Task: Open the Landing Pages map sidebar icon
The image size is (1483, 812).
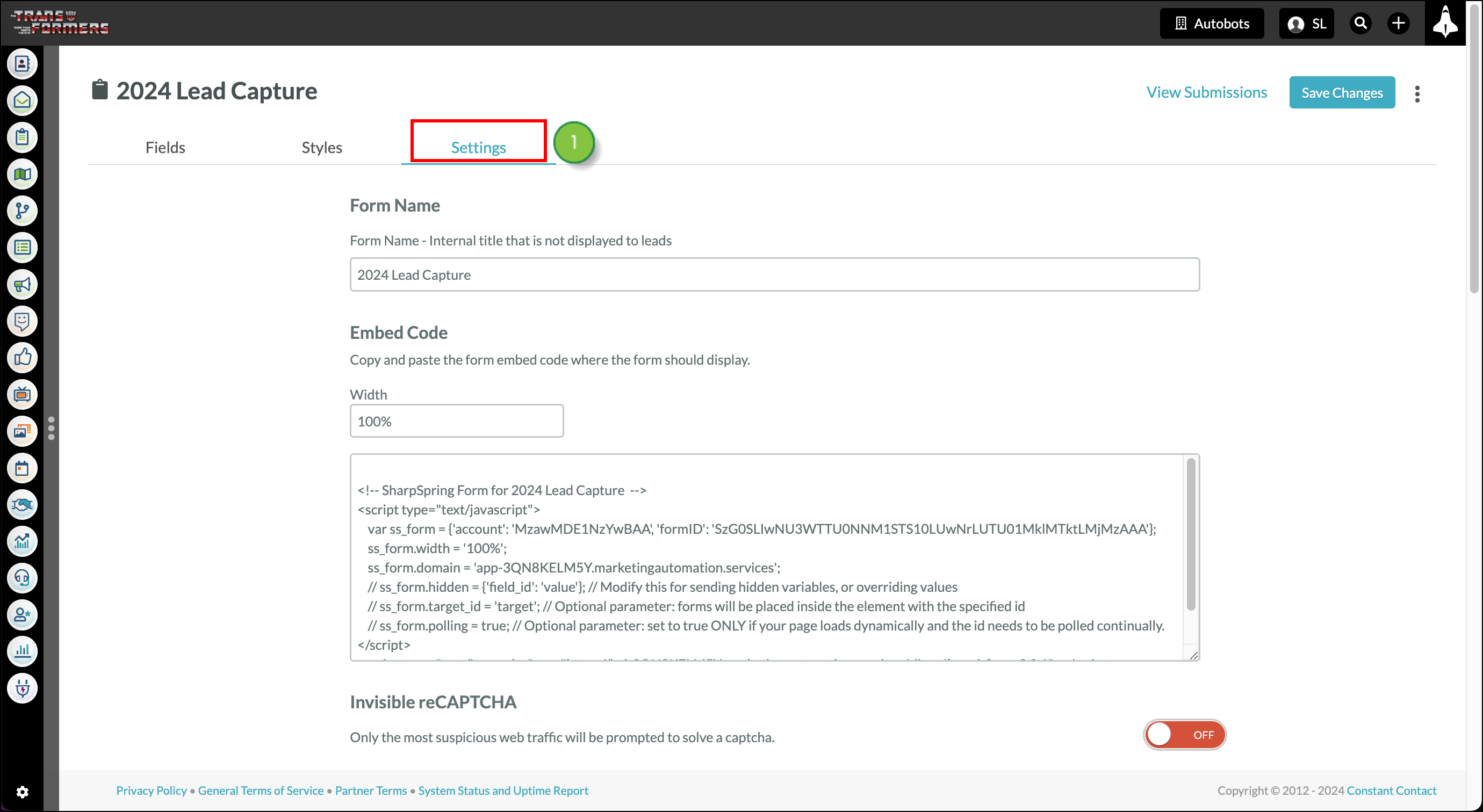Action: point(22,175)
